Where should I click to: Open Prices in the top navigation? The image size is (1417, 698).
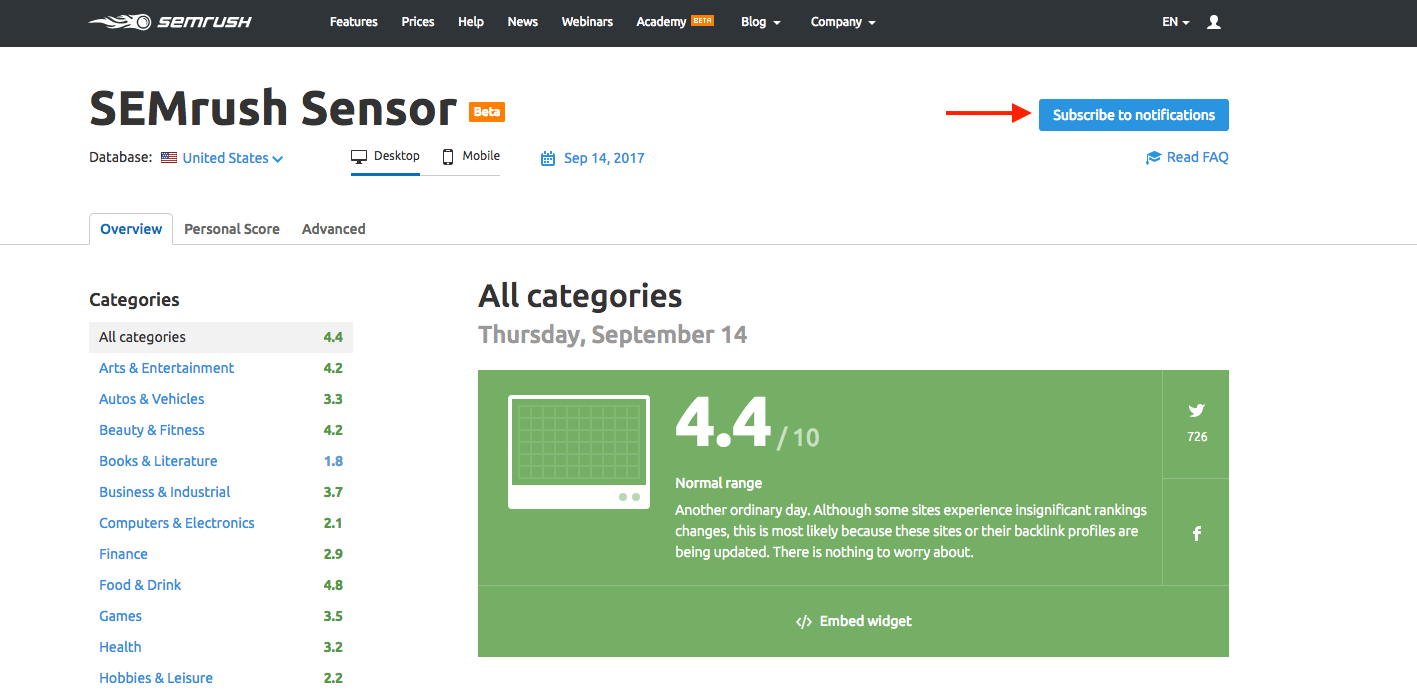pyautogui.click(x=418, y=22)
